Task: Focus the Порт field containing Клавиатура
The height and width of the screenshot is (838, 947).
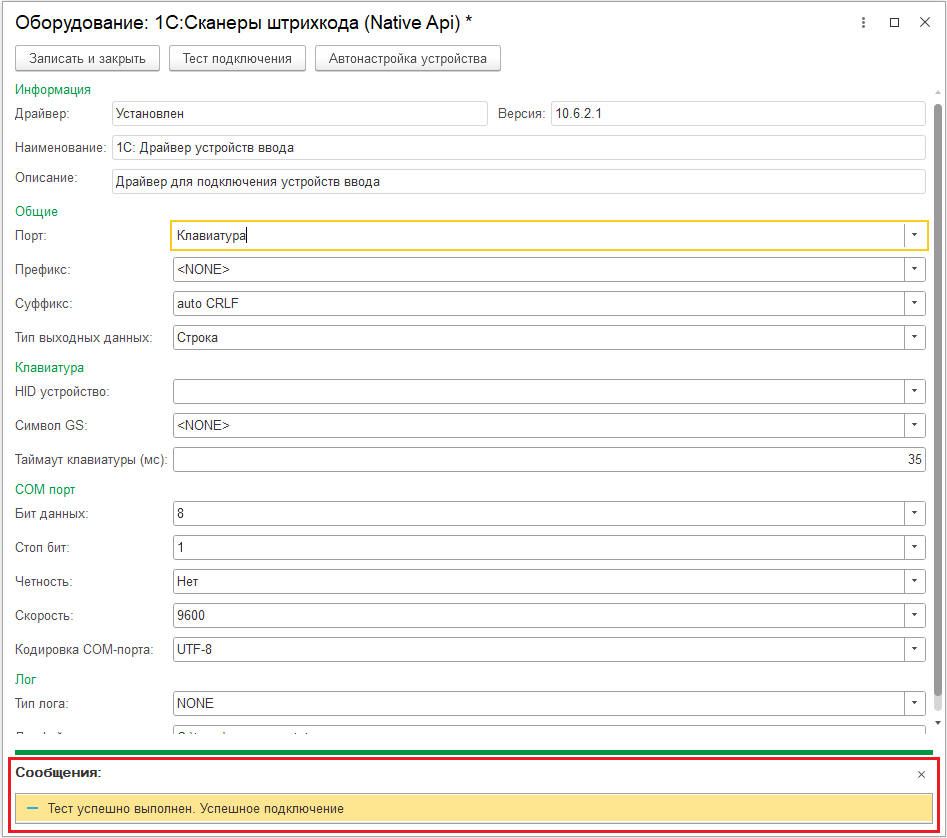Action: pos(538,235)
